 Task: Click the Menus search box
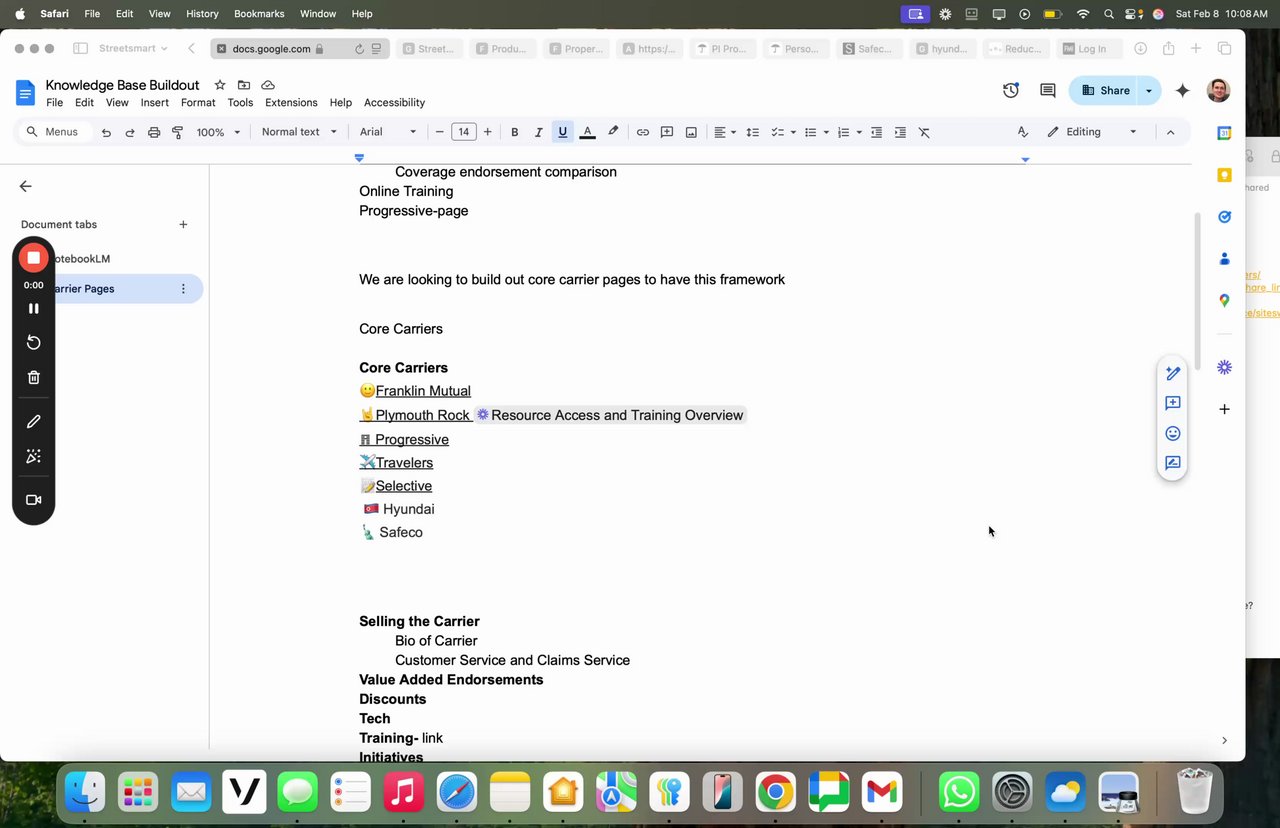pyautogui.click(x=55, y=132)
